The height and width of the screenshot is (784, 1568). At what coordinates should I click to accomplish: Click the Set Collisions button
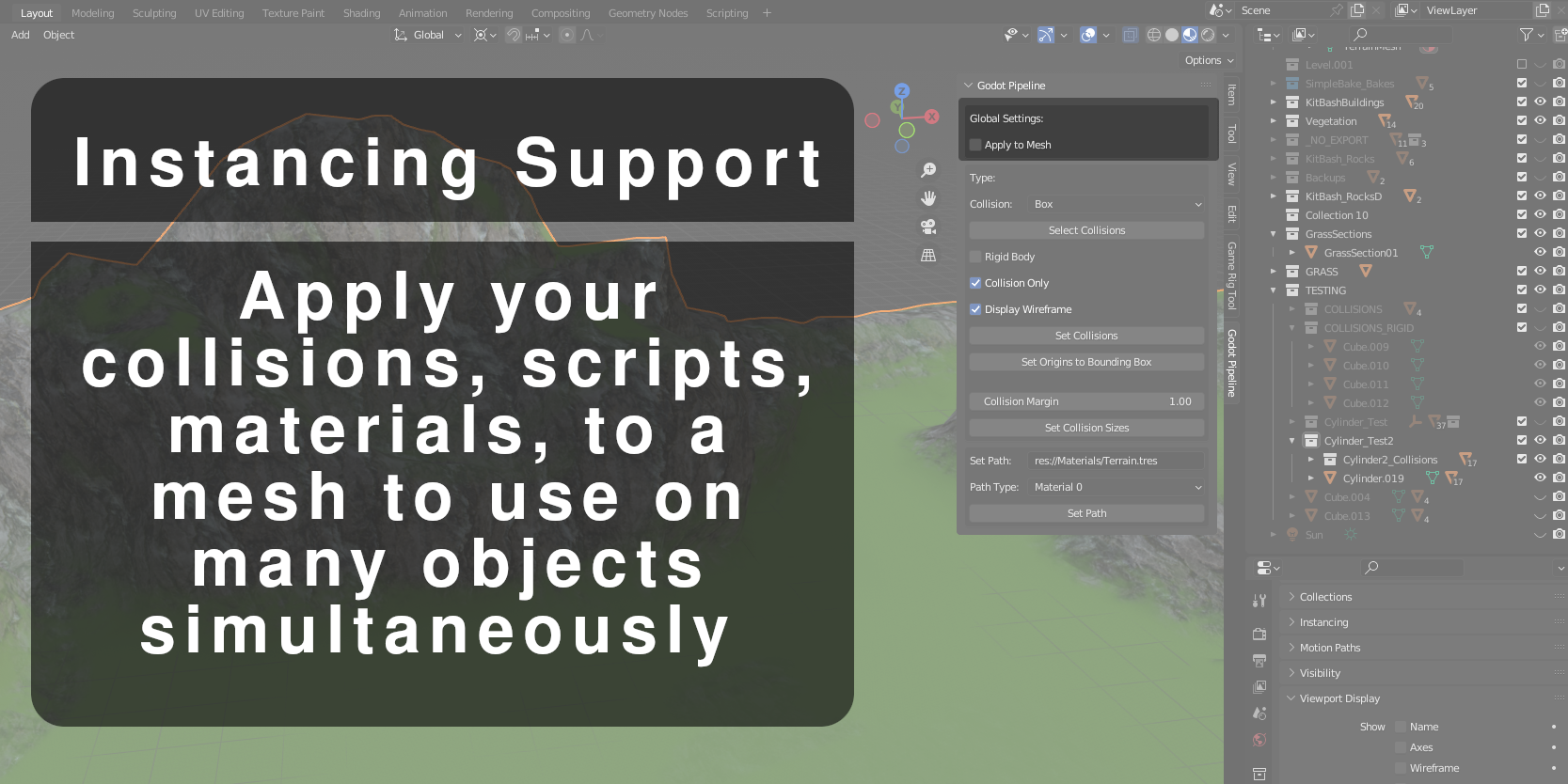click(x=1086, y=336)
